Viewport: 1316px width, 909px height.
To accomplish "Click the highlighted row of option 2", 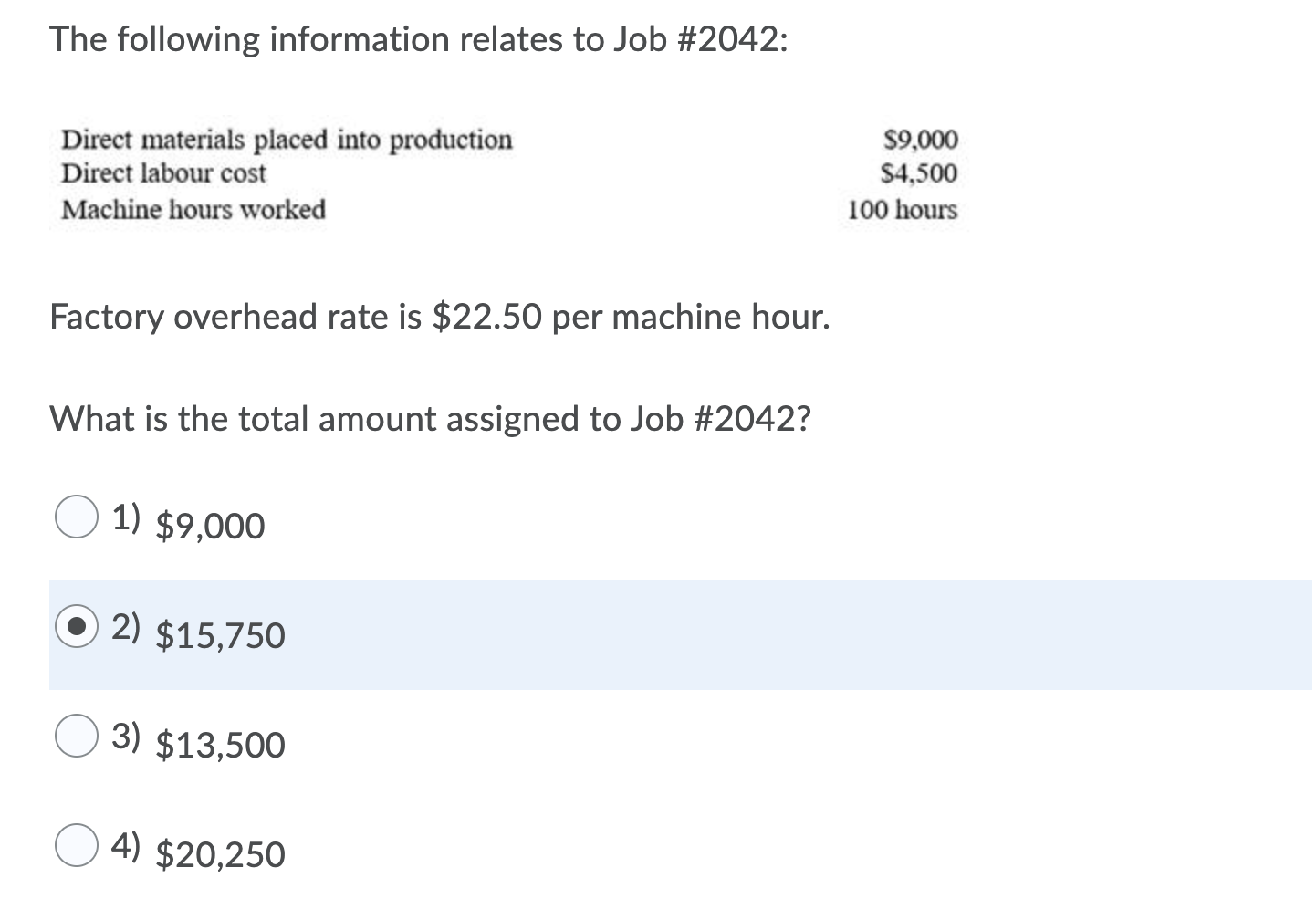I will [x=681, y=635].
